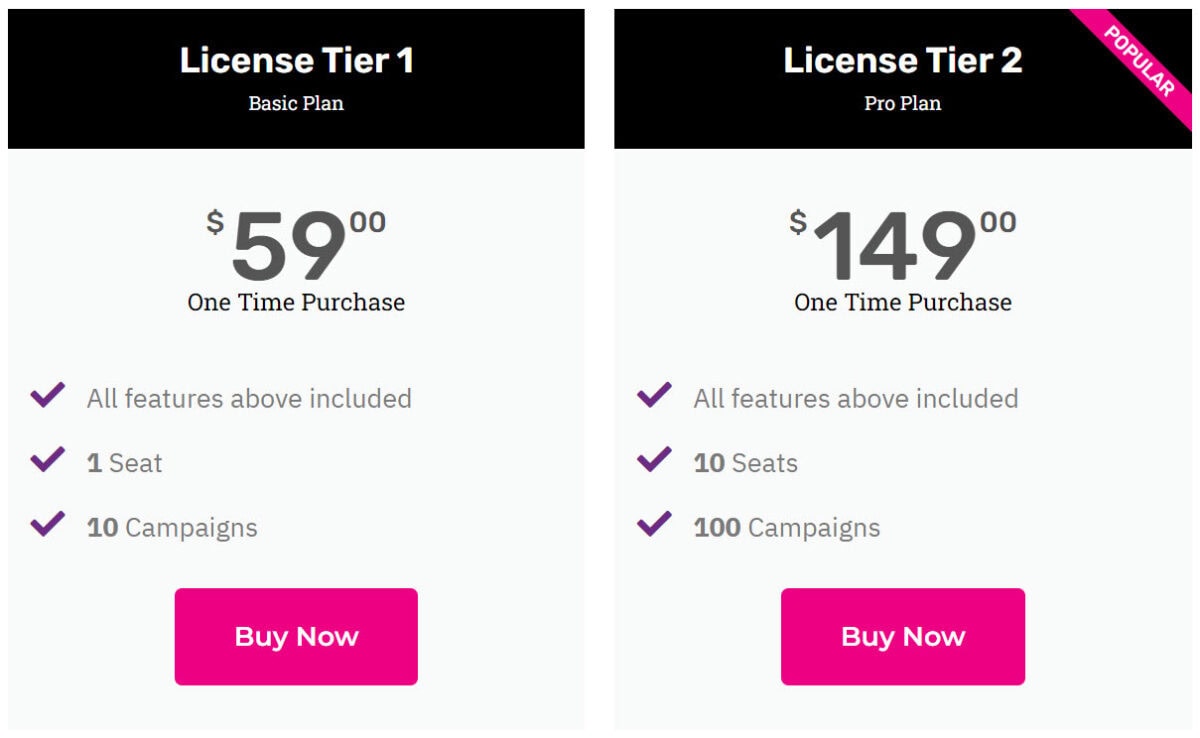Viewport: 1200px width, 738px height.
Task: Click the "Buy Now" button under License Tier 1
Action: [296, 636]
